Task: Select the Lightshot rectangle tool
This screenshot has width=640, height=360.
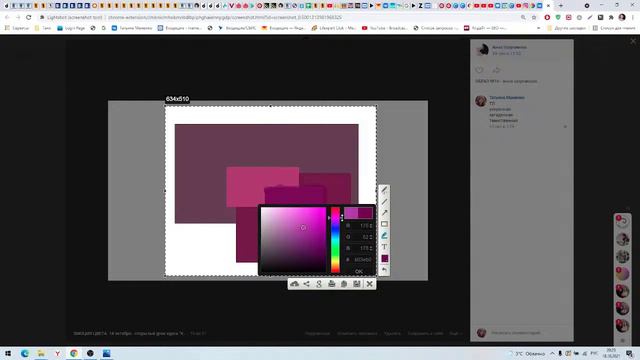Action: pyautogui.click(x=384, y=224)
